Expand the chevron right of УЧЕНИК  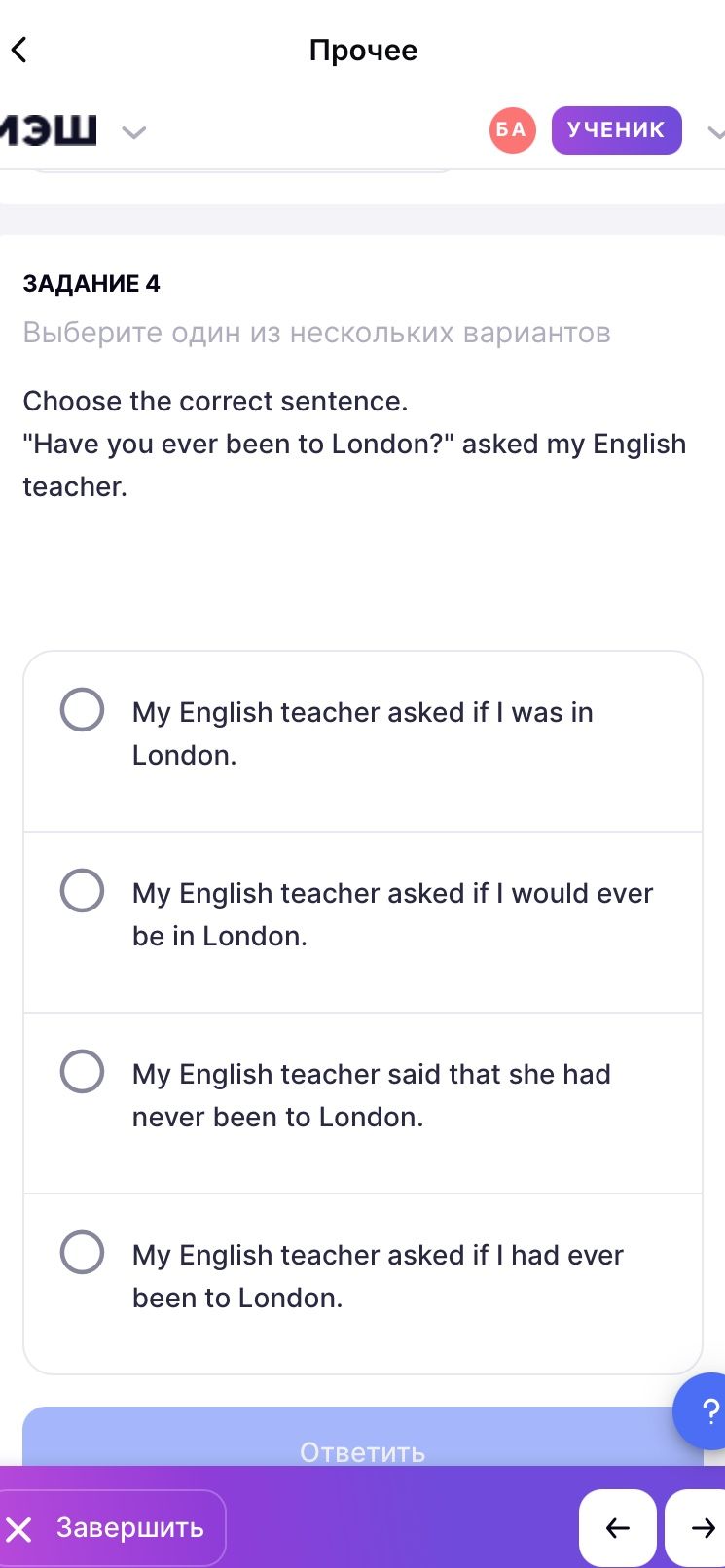point(715,131)
